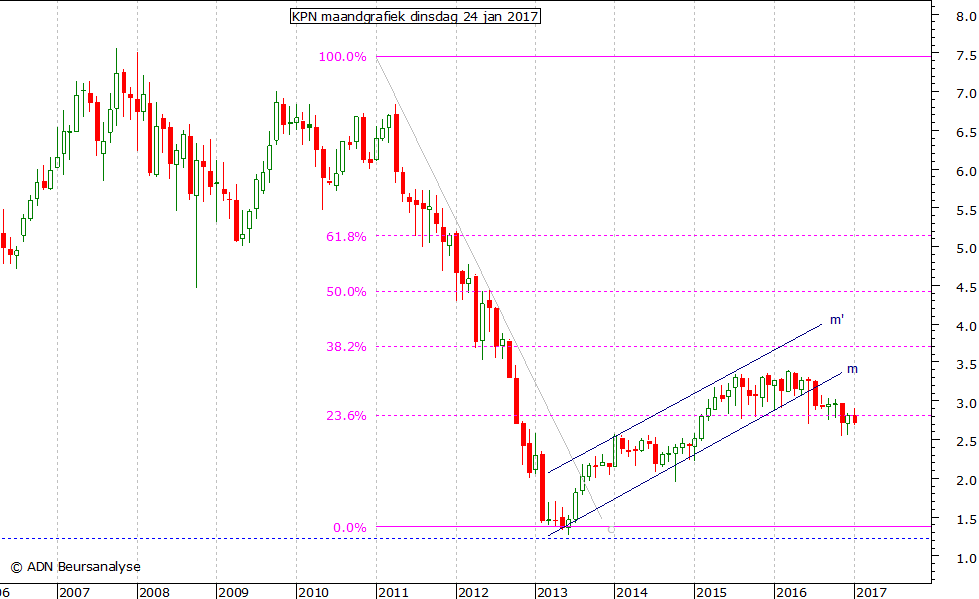Click the 2017 year label on time axis

point(872,592)
